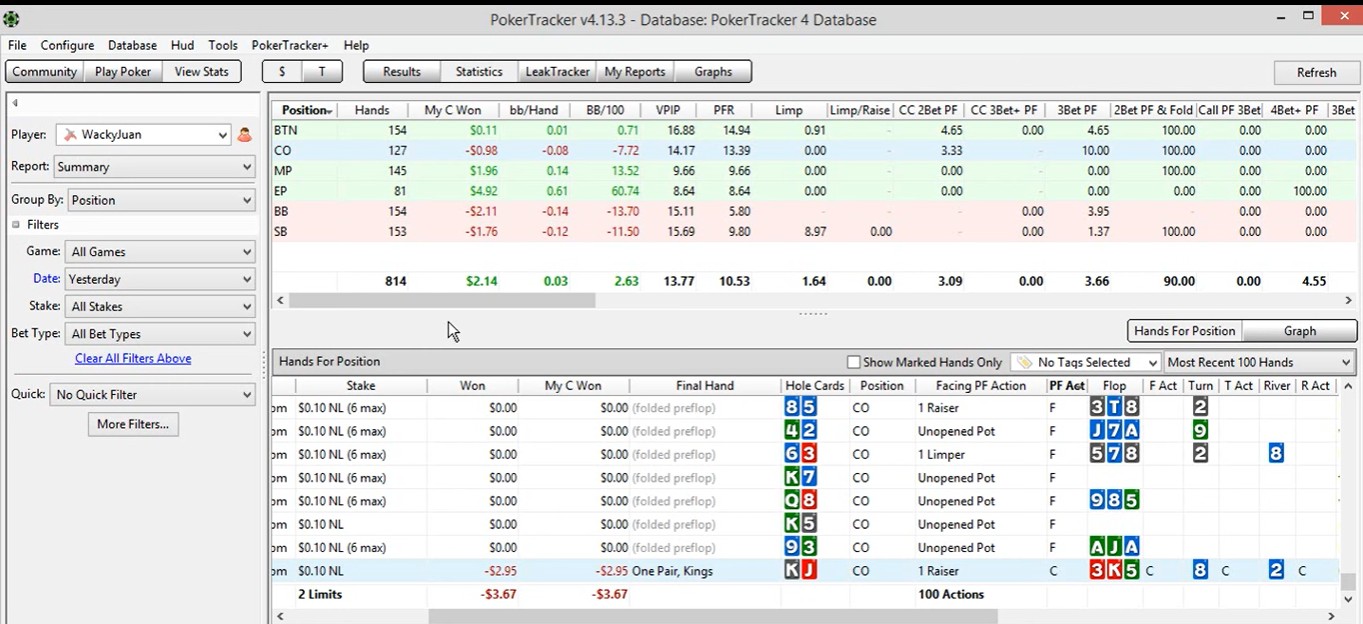This screenshot has height=624, width=1363.
Task: Click the stats table horizontal scrollbar
Action: 442,300
